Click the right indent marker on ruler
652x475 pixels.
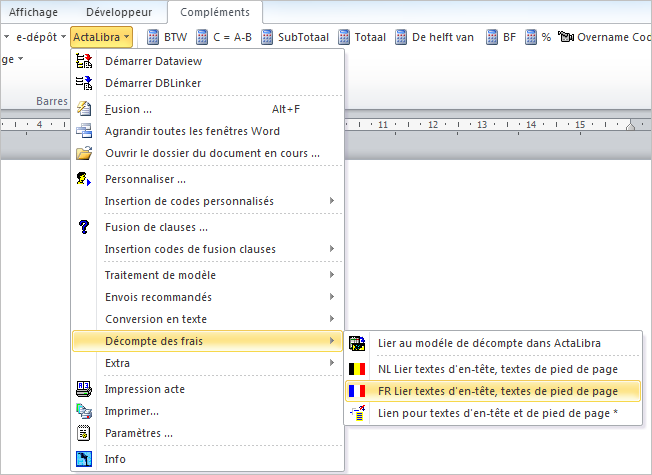(630, 125)
